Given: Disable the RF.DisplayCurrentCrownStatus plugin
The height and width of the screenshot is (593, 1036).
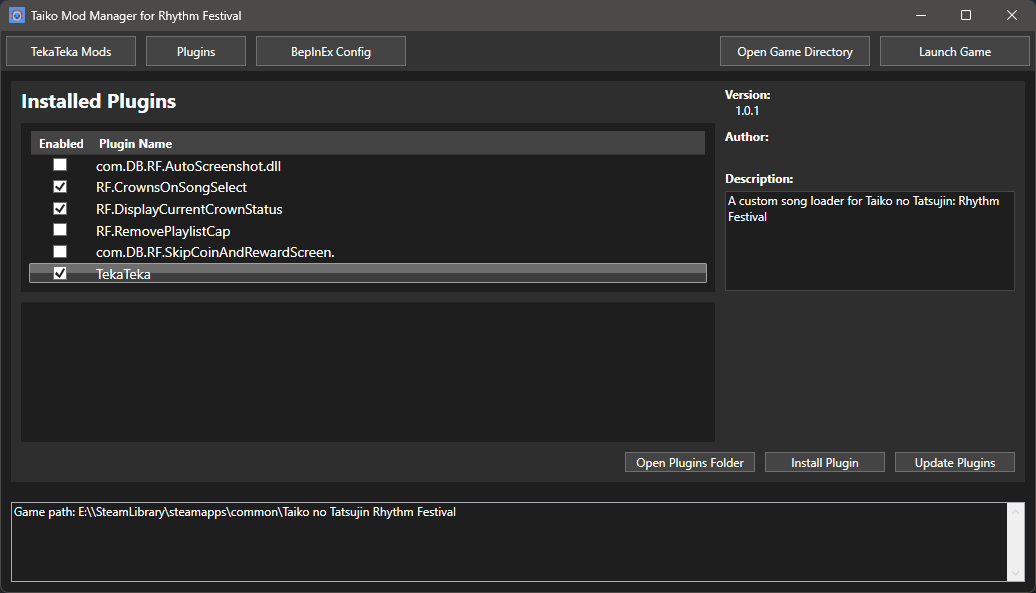Looking at the screenshot, I should [x=59, y=209].
